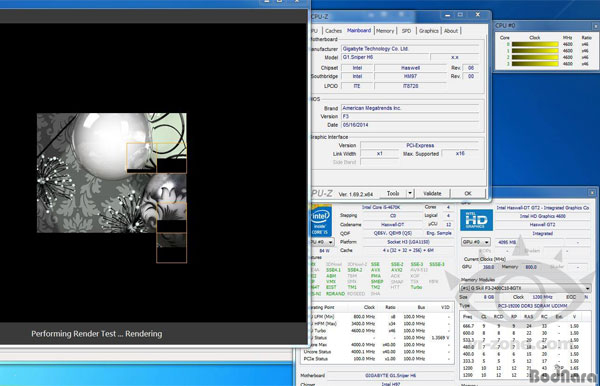
Task: Click the Intel HD Graphics 4600 name field
Action: pyautogui.click(x=542, y=216)
